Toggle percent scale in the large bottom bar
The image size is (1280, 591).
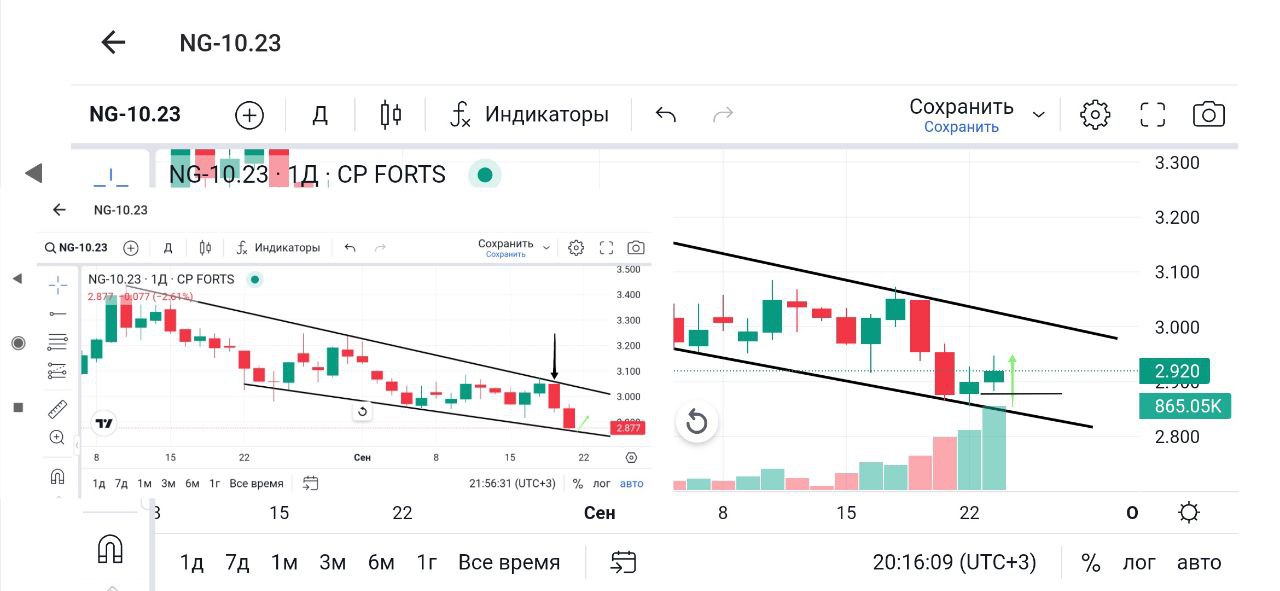(x=1091, y=562)
